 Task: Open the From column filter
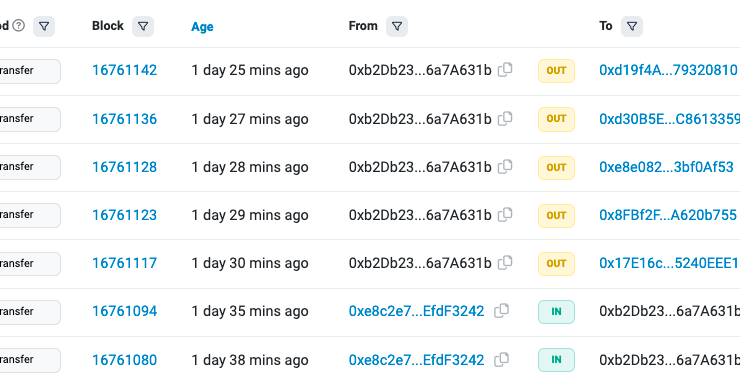click(x=397, y=26)
